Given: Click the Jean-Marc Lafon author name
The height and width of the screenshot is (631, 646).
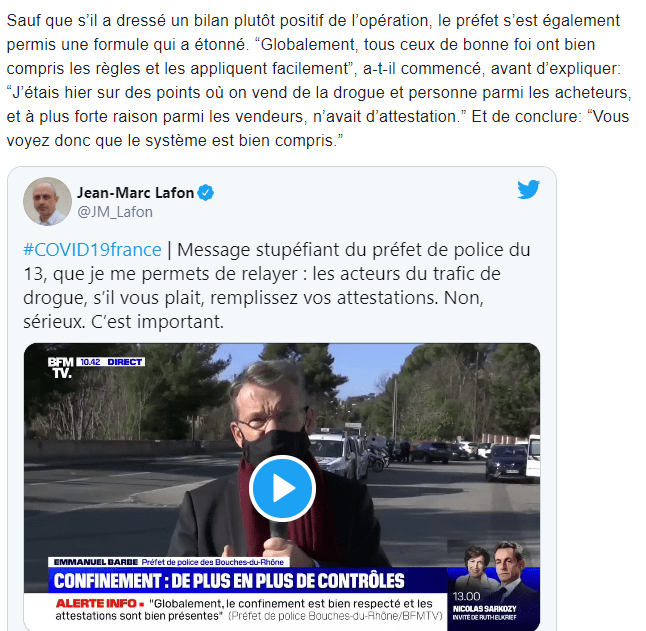Looking at the screenshot, I should coord(136,193).
